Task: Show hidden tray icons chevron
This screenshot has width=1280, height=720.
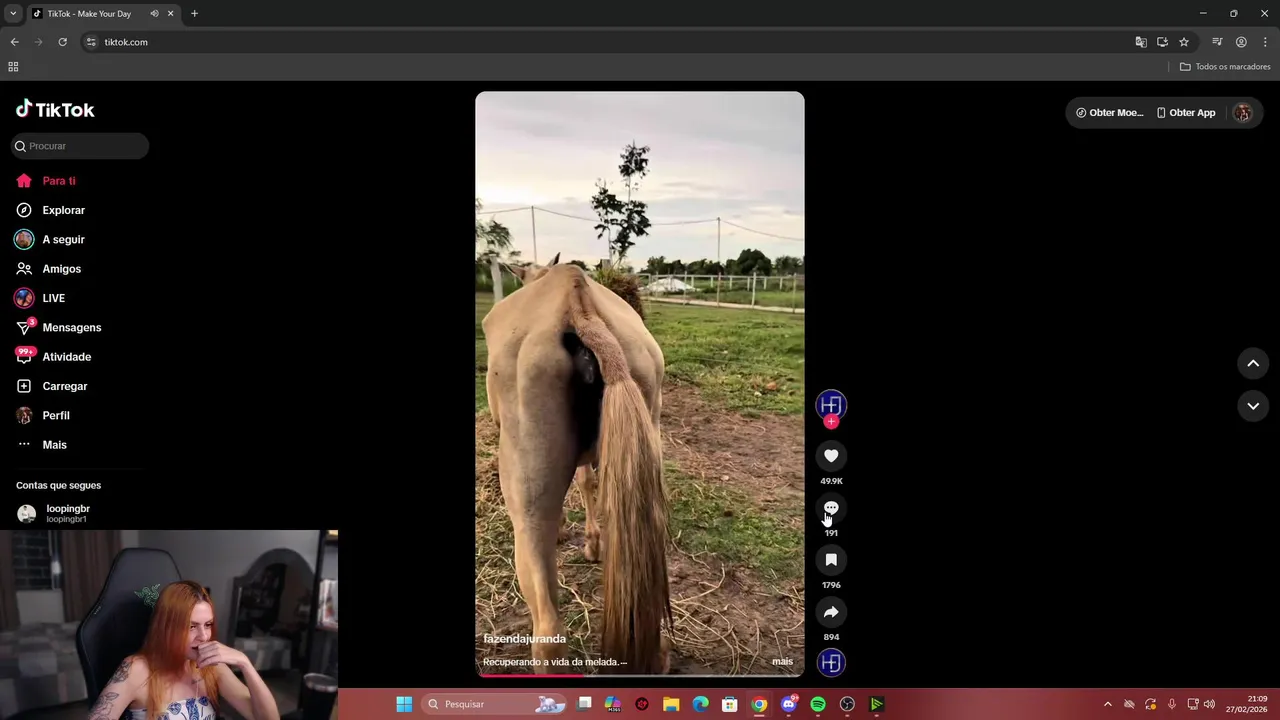Action: [x=1107, y=704]
